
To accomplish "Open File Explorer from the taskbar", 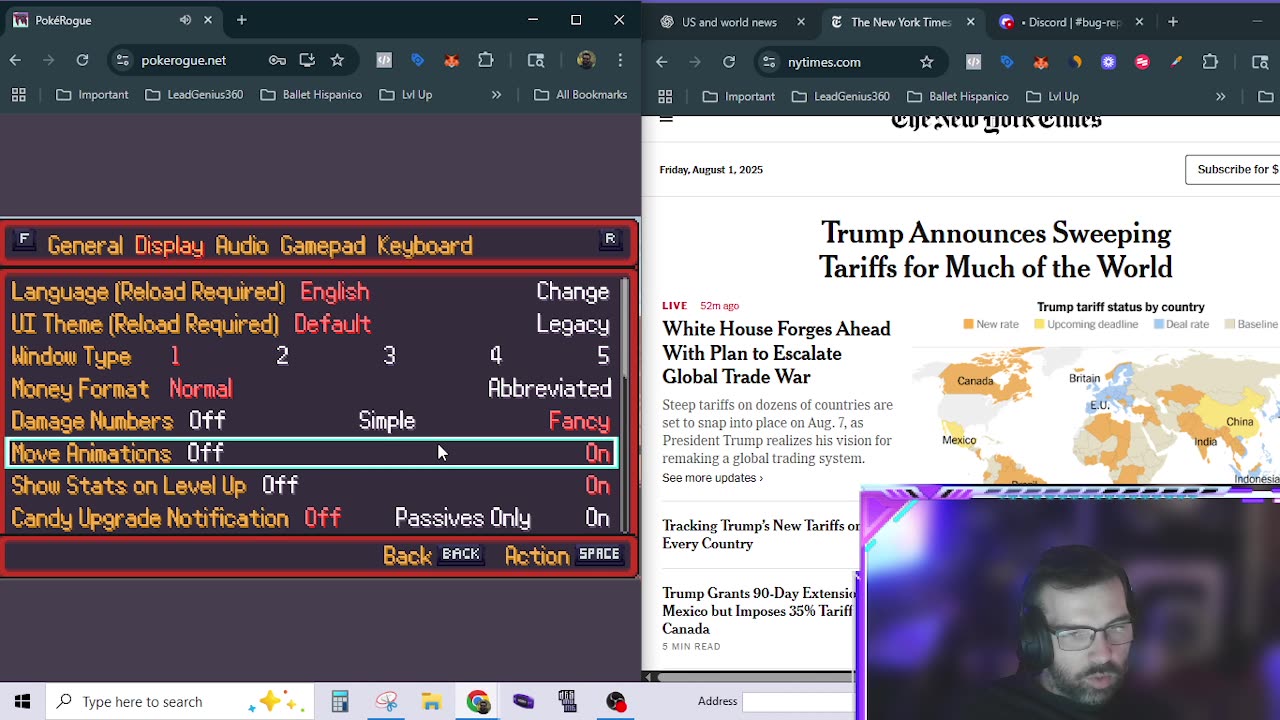I will [431, 702].
